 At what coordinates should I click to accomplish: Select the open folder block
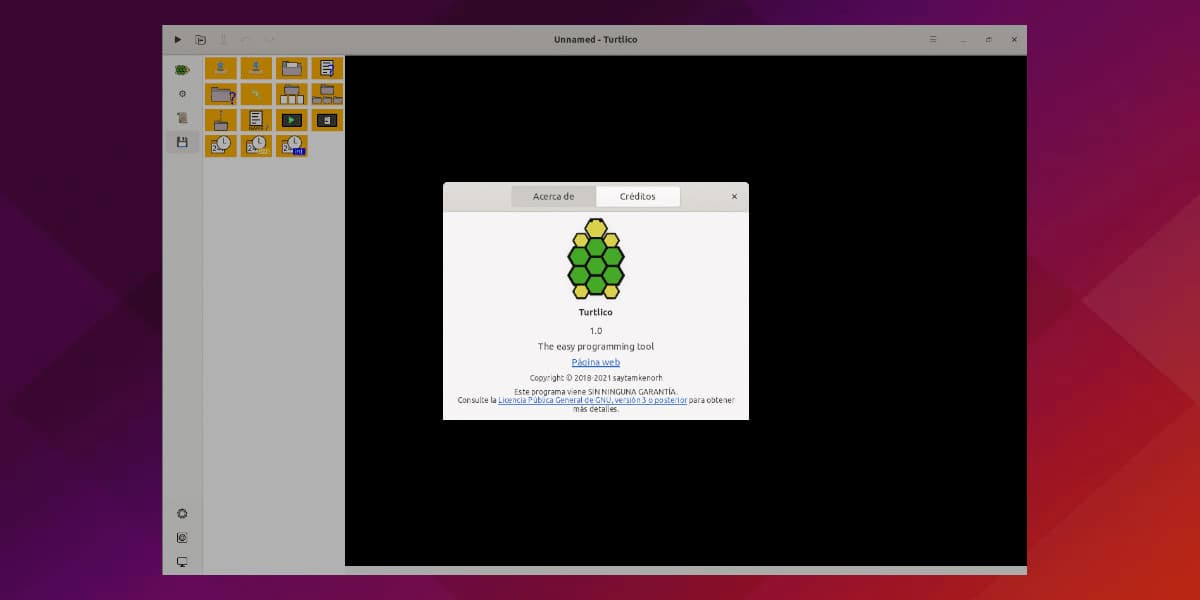(x=291, y=68)
